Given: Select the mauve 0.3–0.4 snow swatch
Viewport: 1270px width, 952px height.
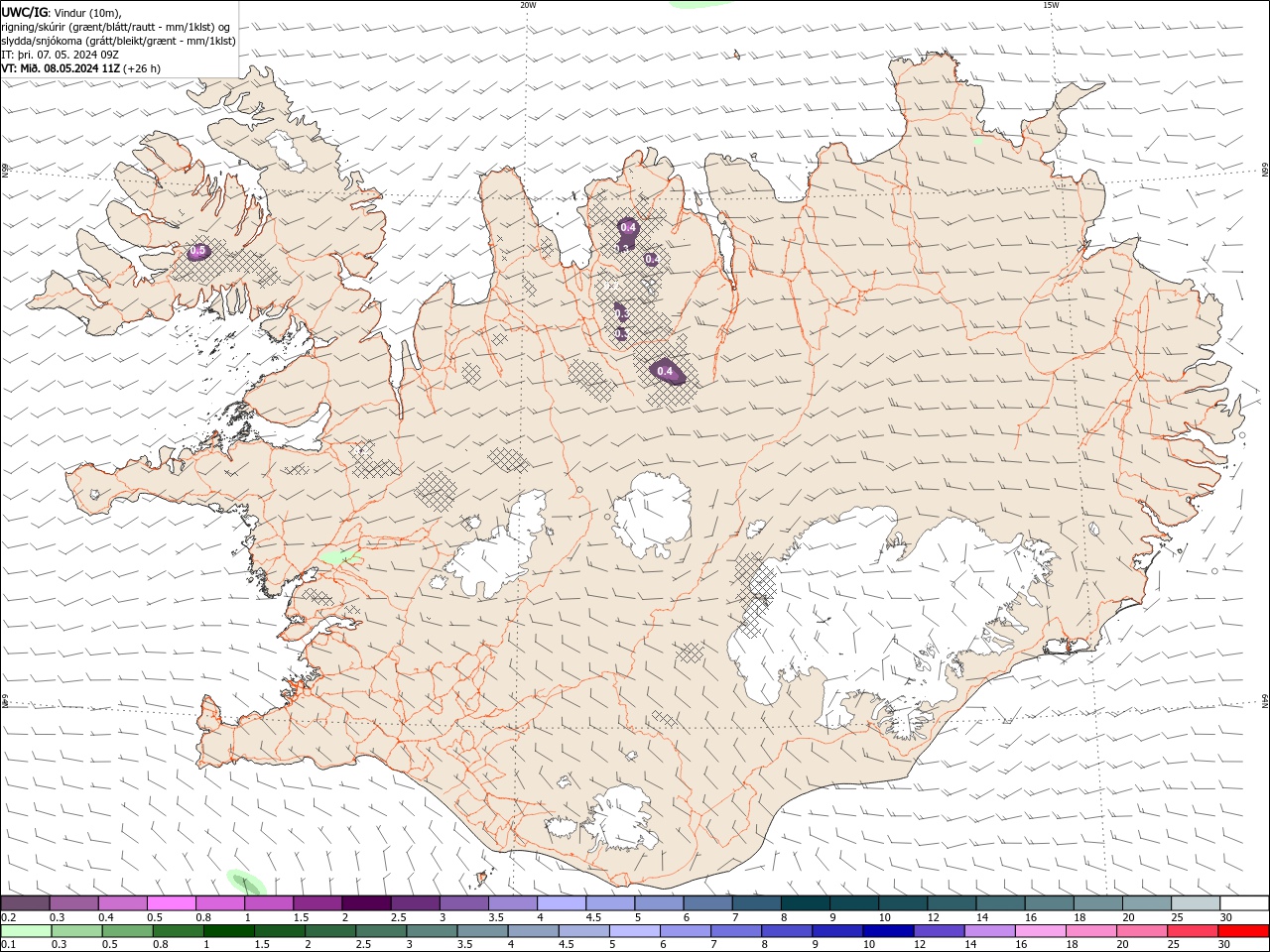Looking at the screenshot, I should (74, 903).
